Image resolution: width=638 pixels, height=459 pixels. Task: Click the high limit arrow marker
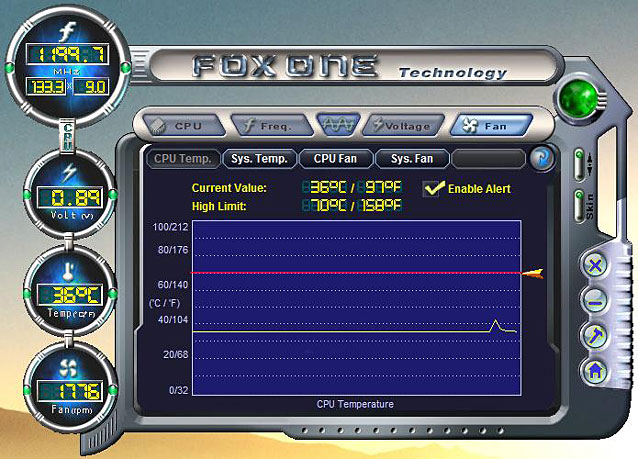533,273
